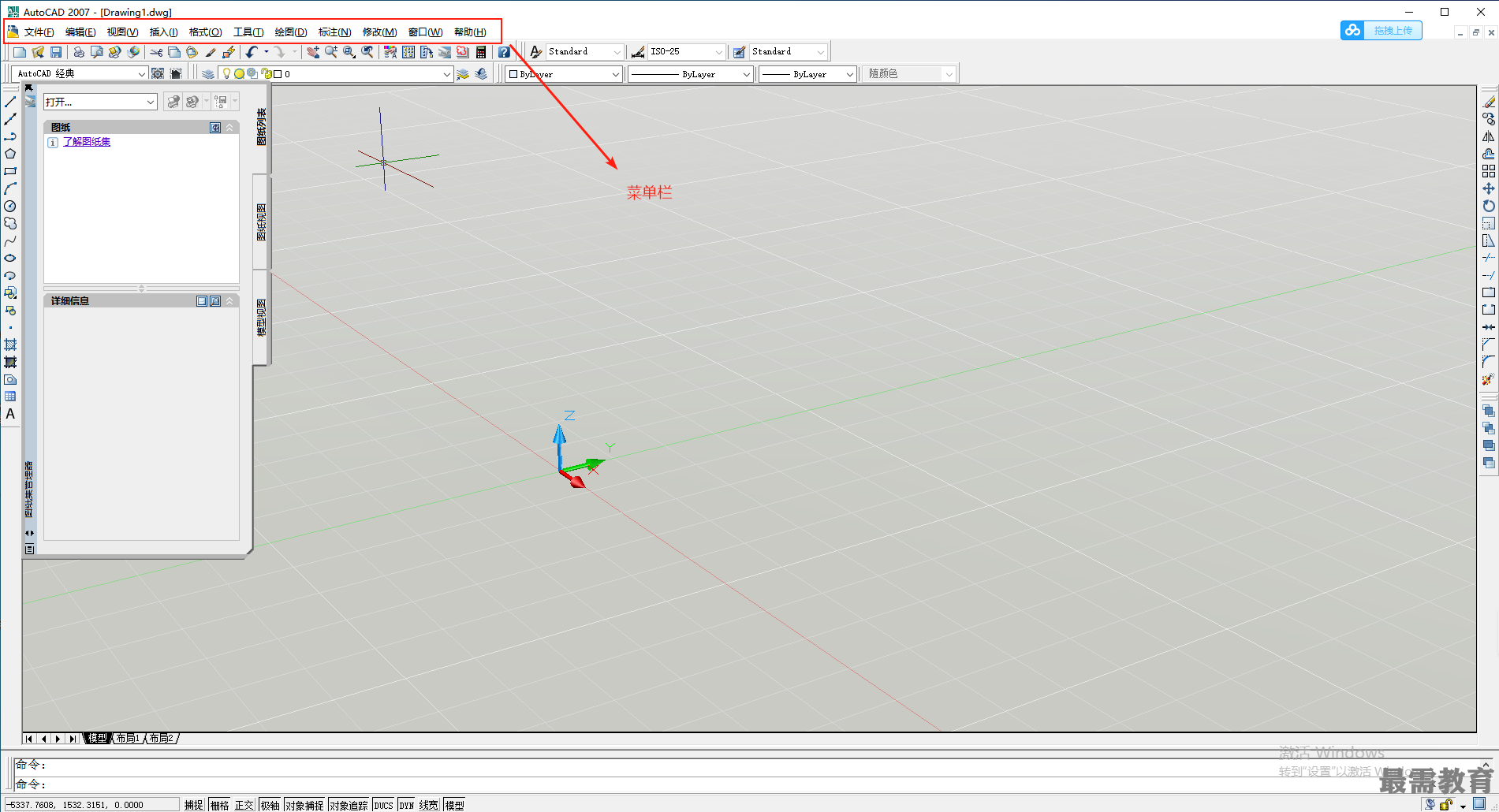Image resolution: width=1499 pixels, height=812 pixels.
Task: Click in the 命令 command line input
Action: pos(741,784)
